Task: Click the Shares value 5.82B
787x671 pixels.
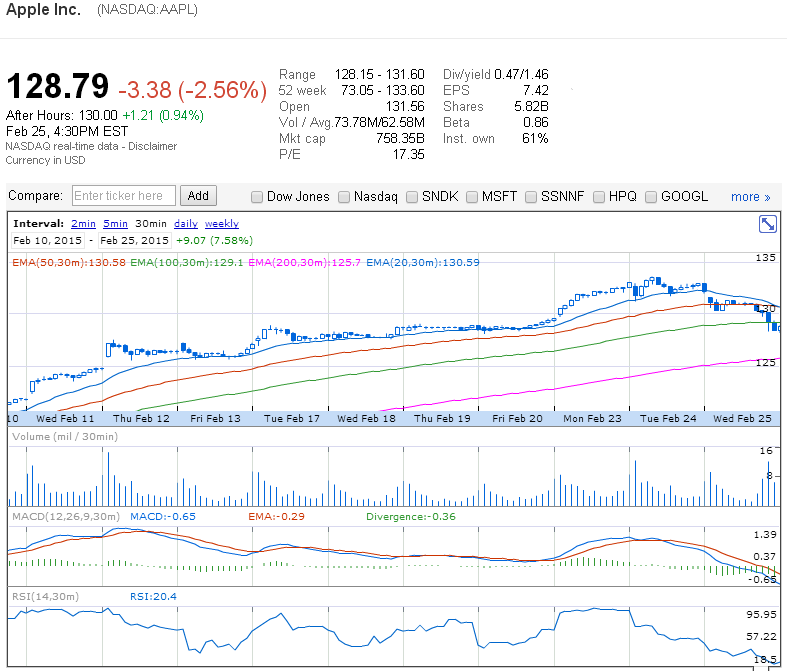Action: tap(531, 106)
